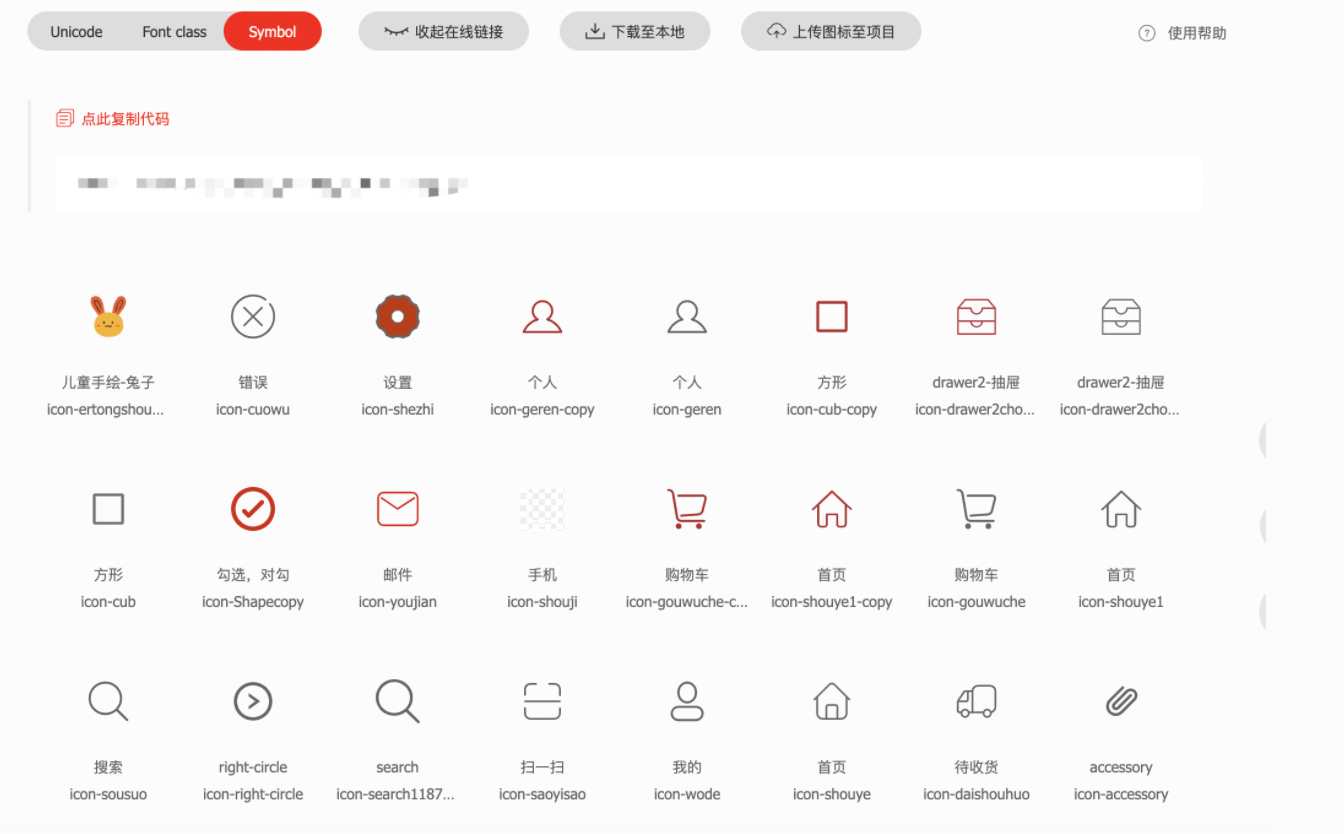Switch to the Font class tab

click(173, 31)
